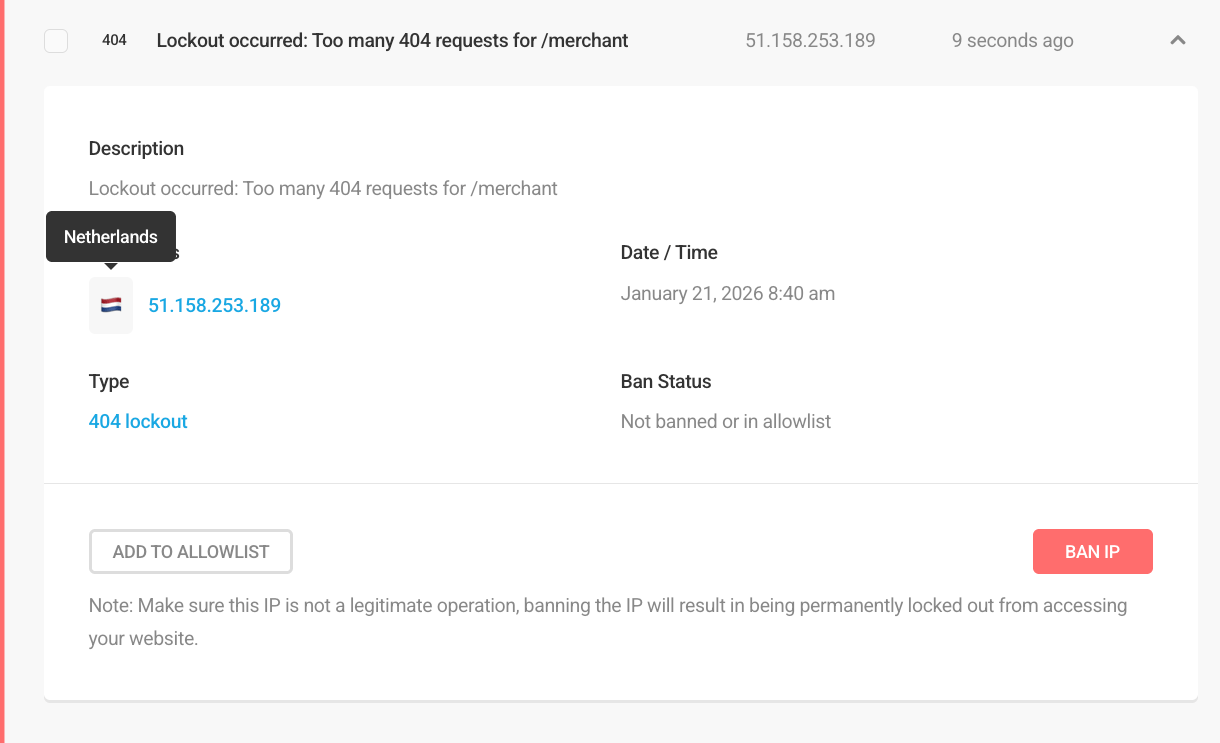Image resolution: width=1220 pixels, height=743 pixels.
Task: Open the 404 lockout type link
Action: click(x=138, y=421)
